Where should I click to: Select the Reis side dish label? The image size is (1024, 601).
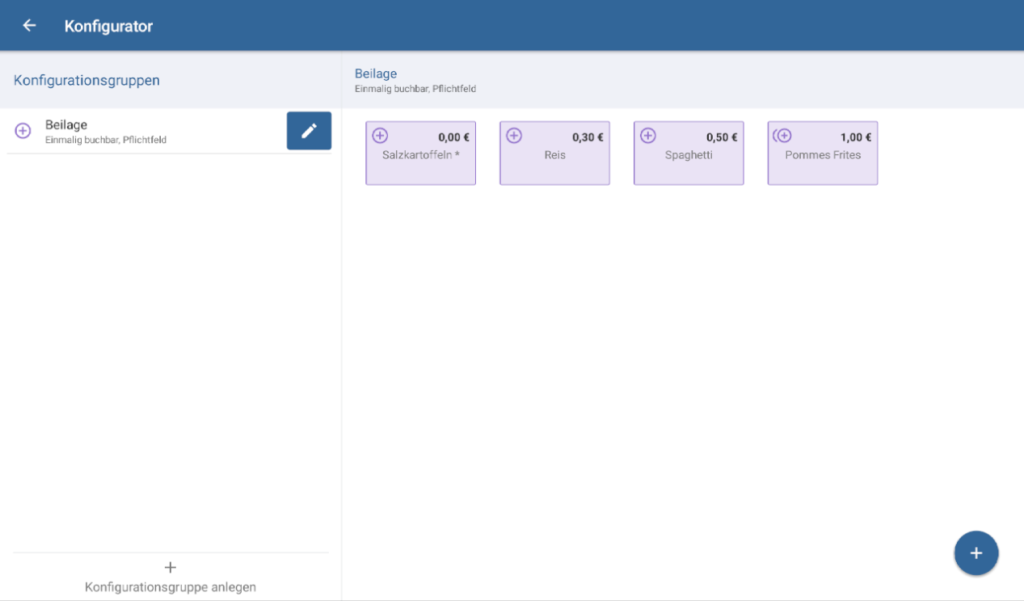pos(555,155)
